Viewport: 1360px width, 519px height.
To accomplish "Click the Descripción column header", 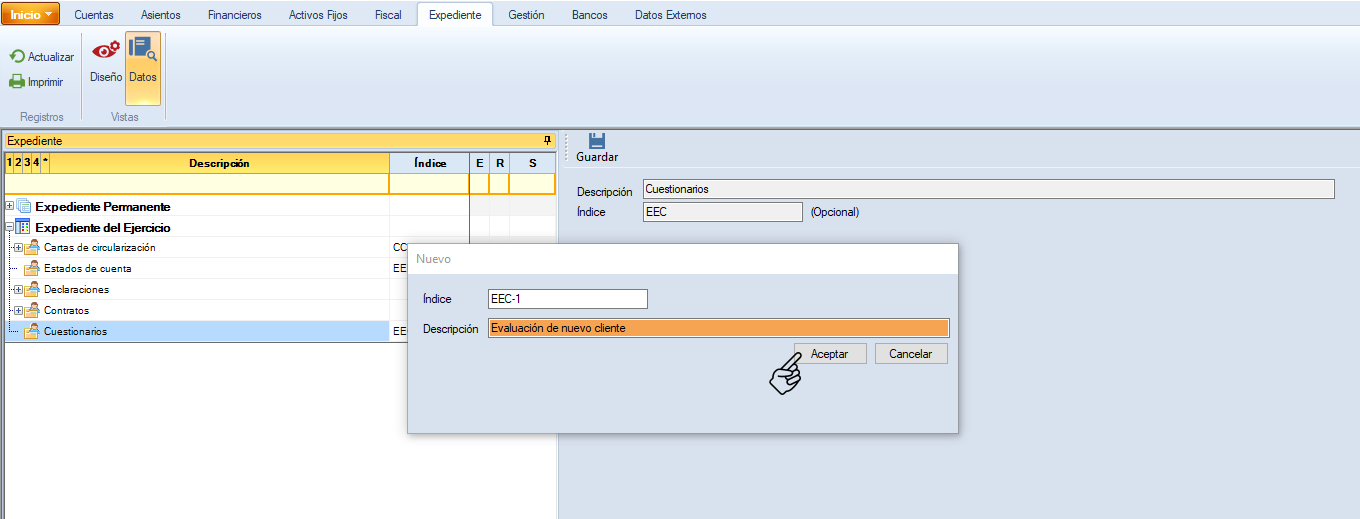I will click(x=219, y=163).
